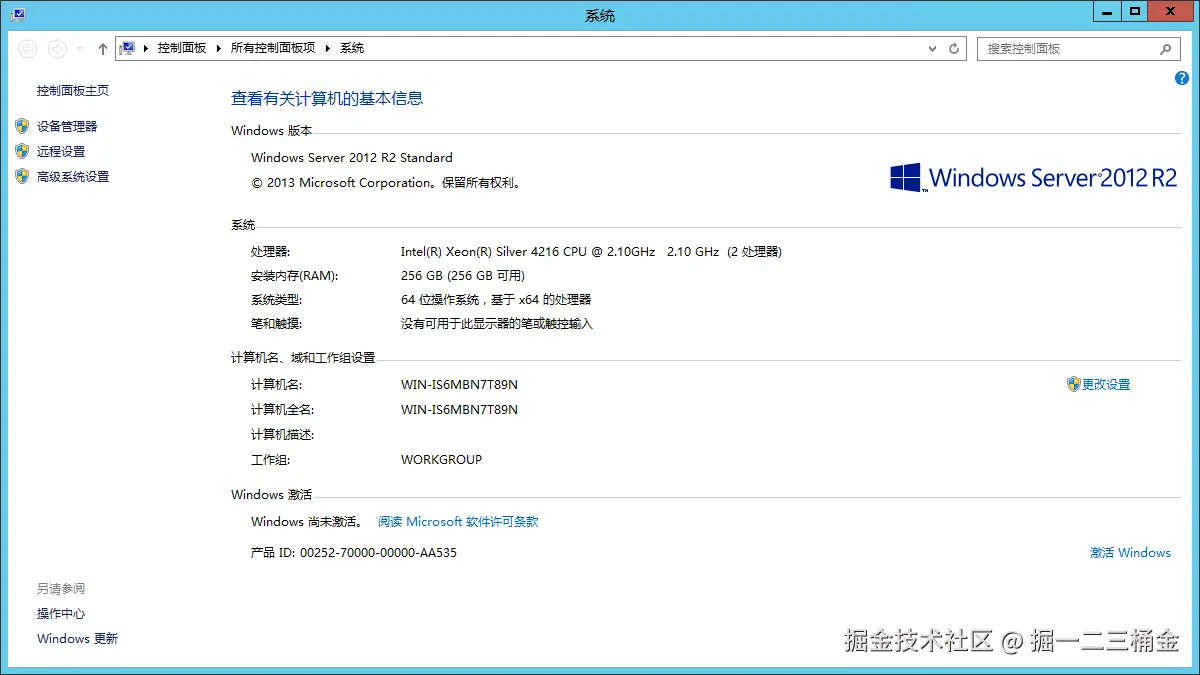Click the Windows Server 2012 R2 logo
This screenshot has width=1200, height=675.
pos(1034,178)
